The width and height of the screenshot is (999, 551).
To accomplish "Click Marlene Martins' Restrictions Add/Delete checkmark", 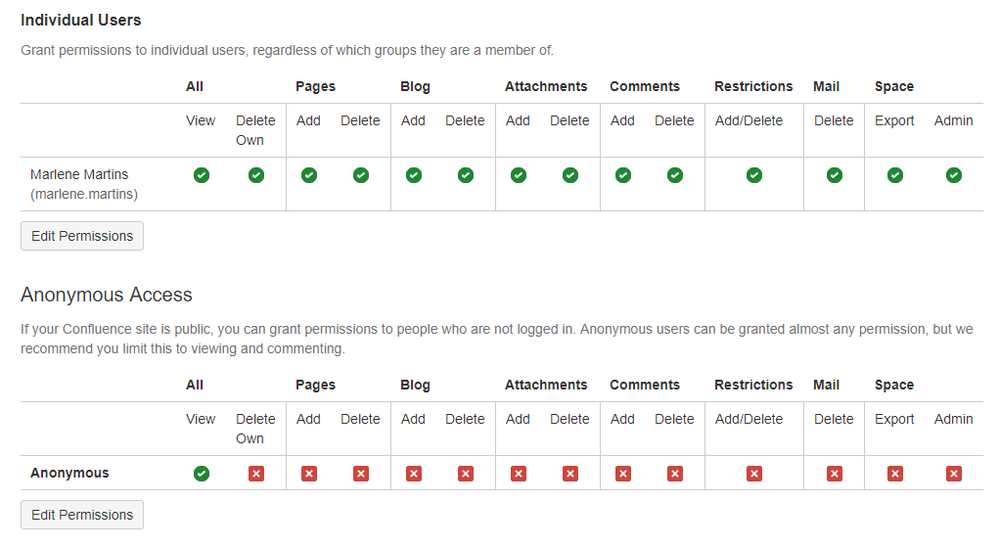I will (754, 175).
